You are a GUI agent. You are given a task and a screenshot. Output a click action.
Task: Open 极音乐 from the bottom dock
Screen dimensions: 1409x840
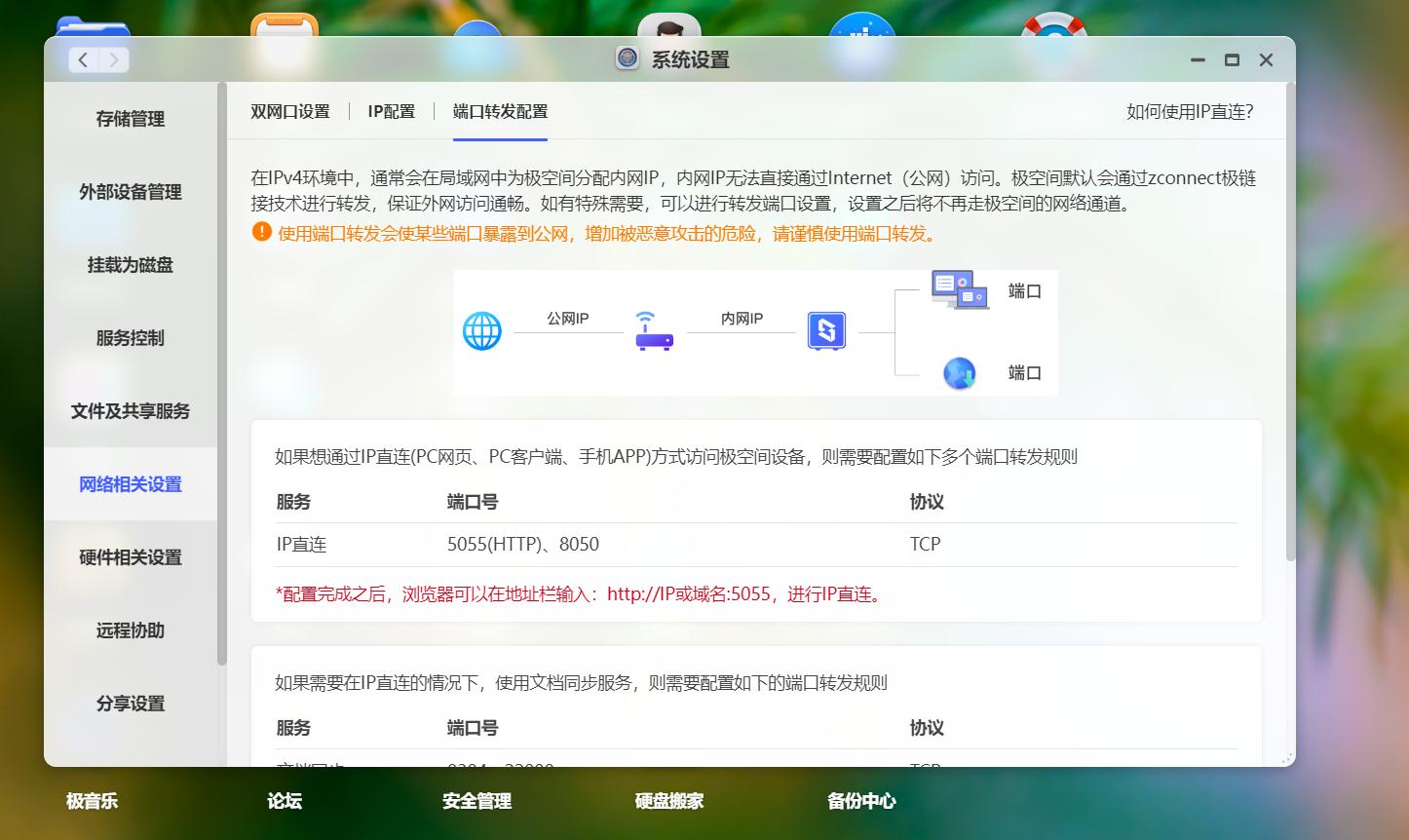pos(91,801)
